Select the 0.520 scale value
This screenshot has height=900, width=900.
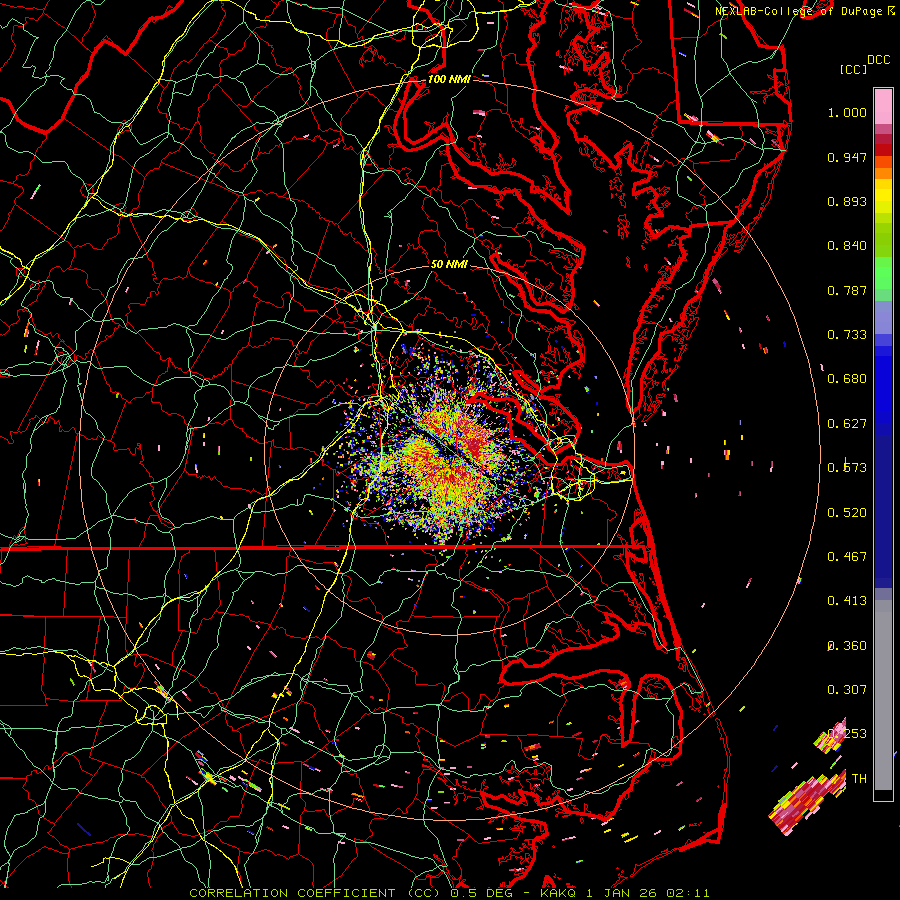tap(847, 513)
